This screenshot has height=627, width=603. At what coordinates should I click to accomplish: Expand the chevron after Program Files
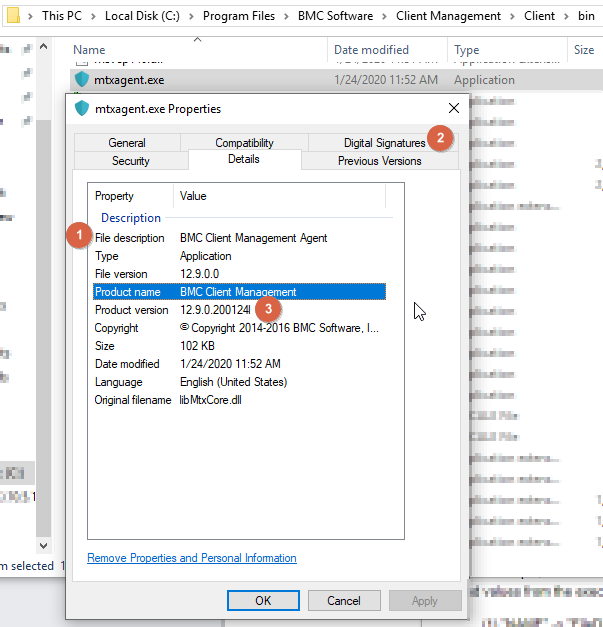pos(286,16)
